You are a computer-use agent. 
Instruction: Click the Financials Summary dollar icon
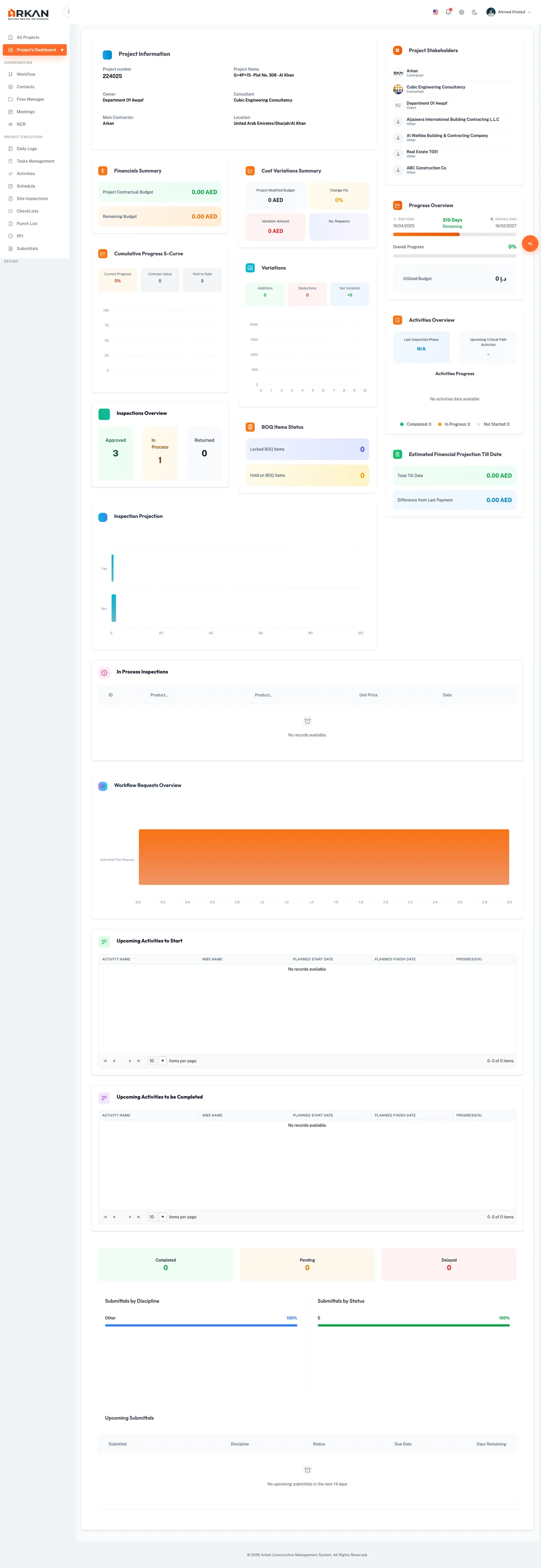point(103,171)
